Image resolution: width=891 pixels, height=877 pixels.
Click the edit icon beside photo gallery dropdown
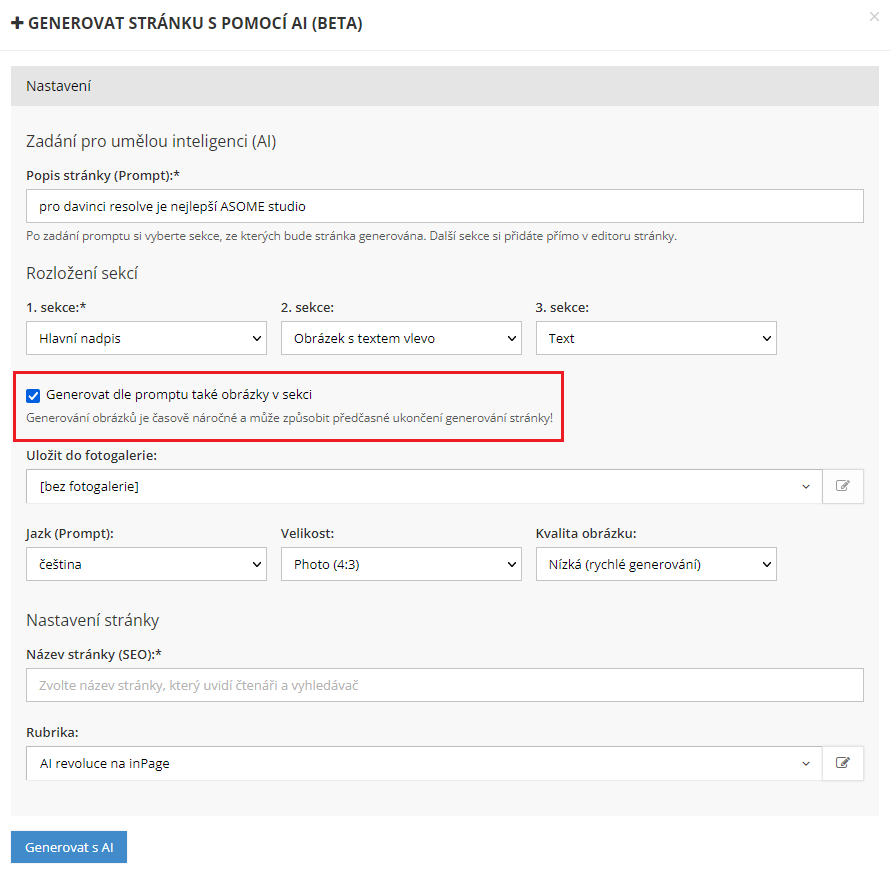[842, 486]
